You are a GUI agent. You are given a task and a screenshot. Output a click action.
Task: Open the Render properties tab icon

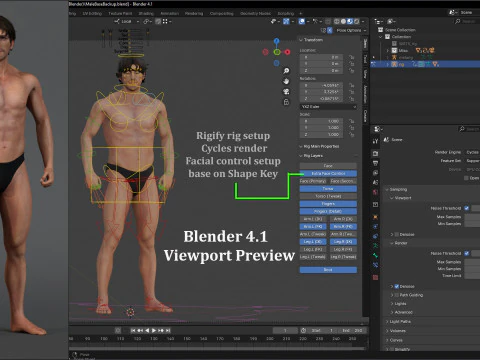[375, 153]
